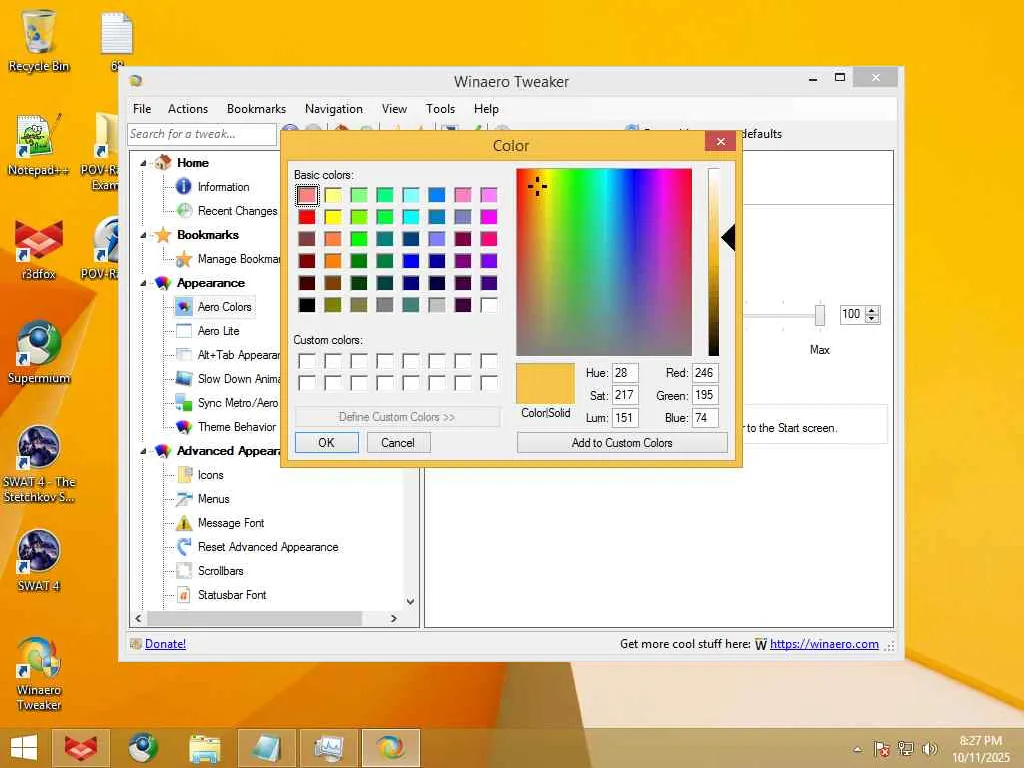Close the Color dialog with X
The height and width of the screenshot is (768, 1024).
click(x=720, y=142)
